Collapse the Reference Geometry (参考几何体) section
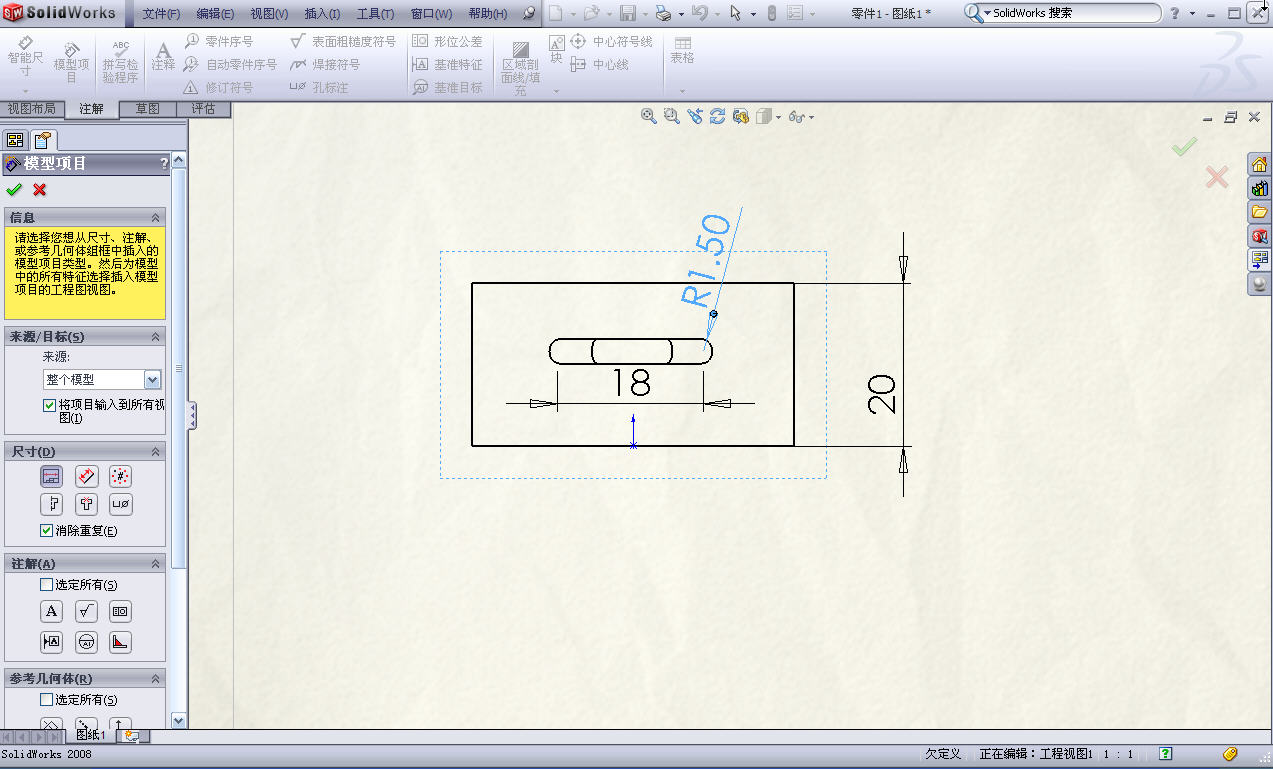Image resolution: width=1273 pixels, height=769 pixels. coord(155,679)
